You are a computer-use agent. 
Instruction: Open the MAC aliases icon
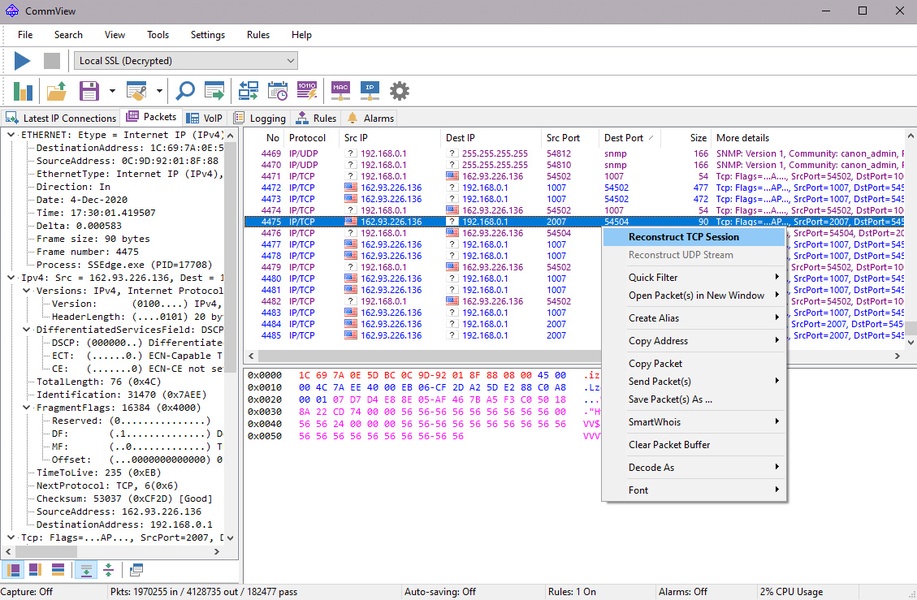(x=340, y=91)
